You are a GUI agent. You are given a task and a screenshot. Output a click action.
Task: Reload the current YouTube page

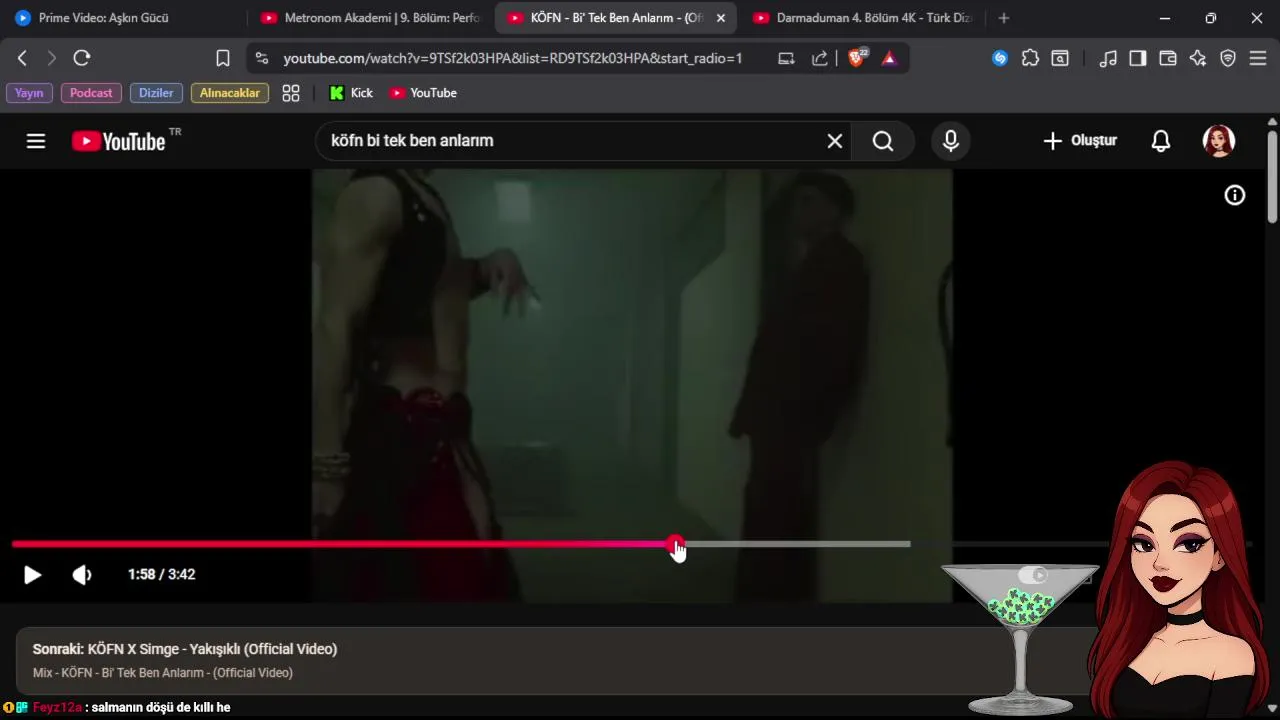tap(82, 58)
